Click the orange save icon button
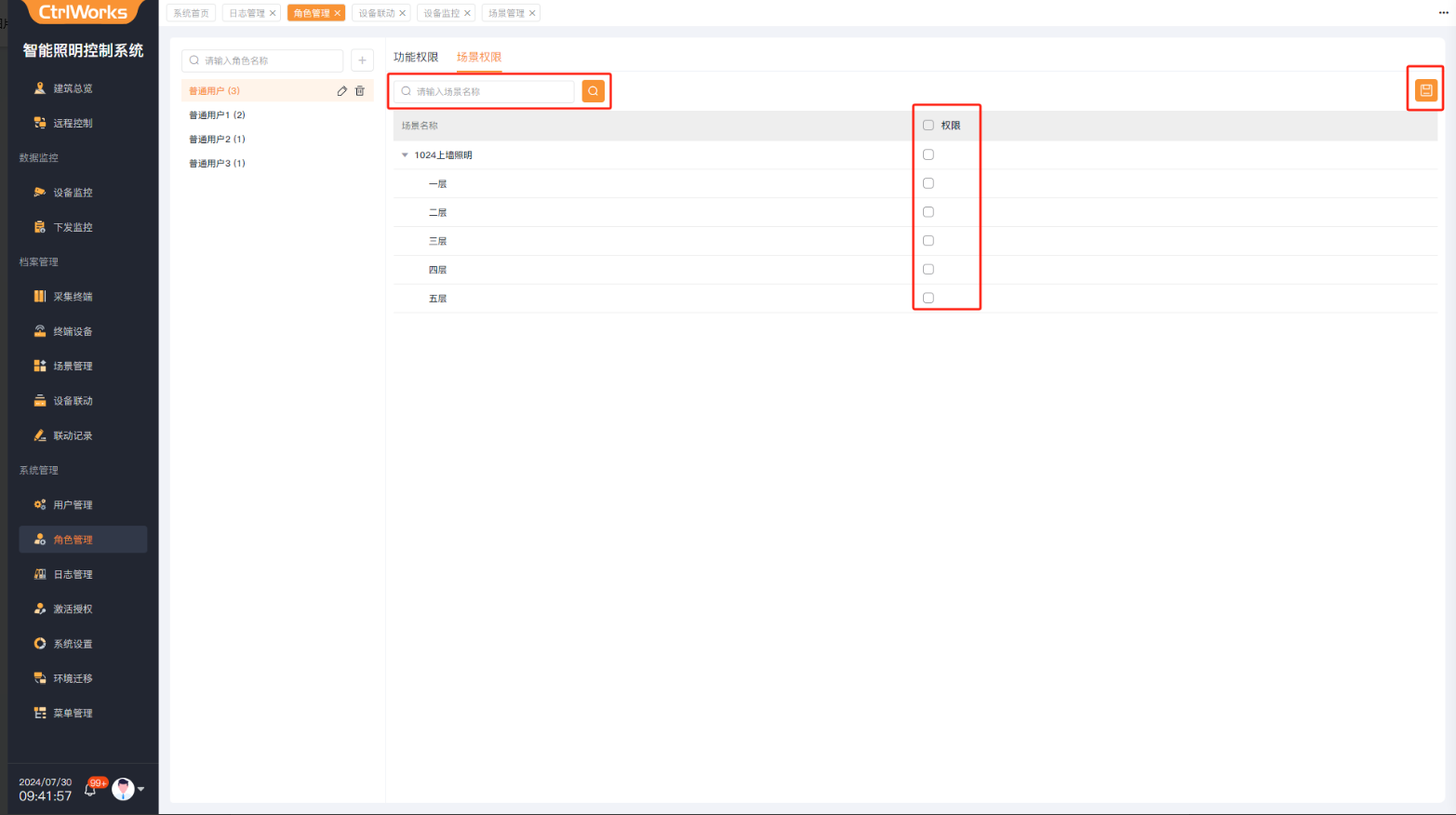 pyautogui.click(x=1425, y=90)
